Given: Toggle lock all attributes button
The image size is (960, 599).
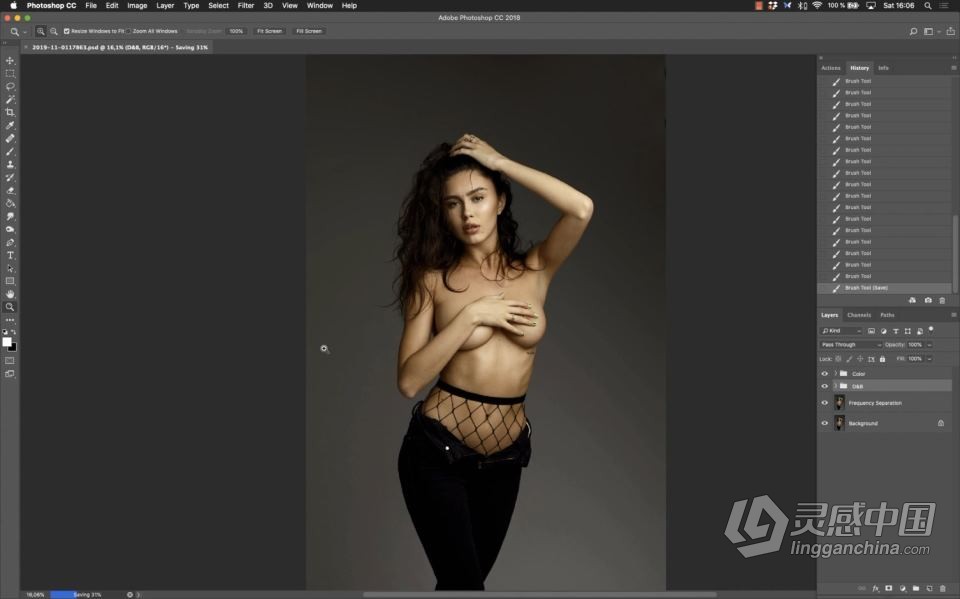Looking at the screenshot, I should tap(882, 359).
